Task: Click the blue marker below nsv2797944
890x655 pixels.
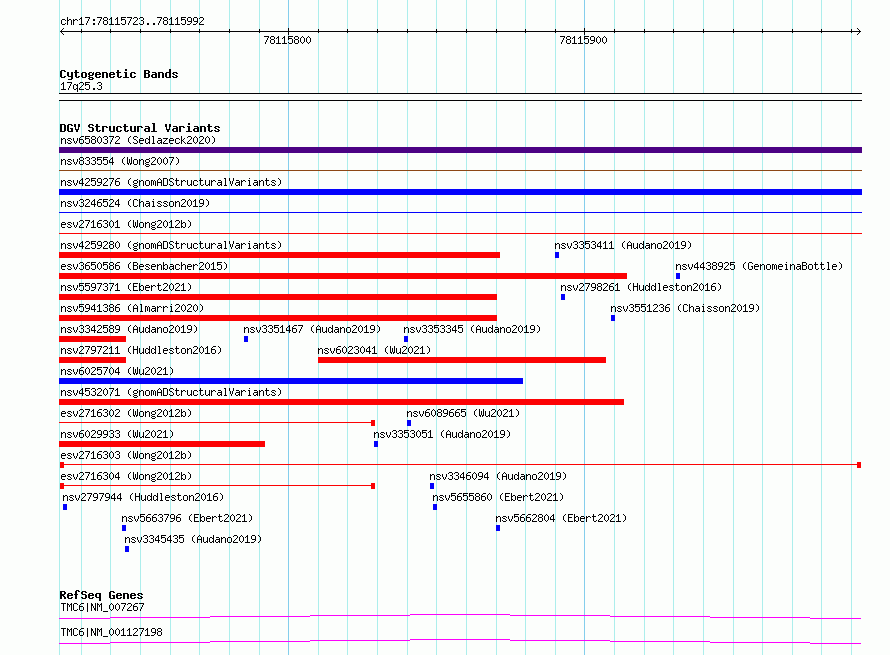Action: (65, 507)
